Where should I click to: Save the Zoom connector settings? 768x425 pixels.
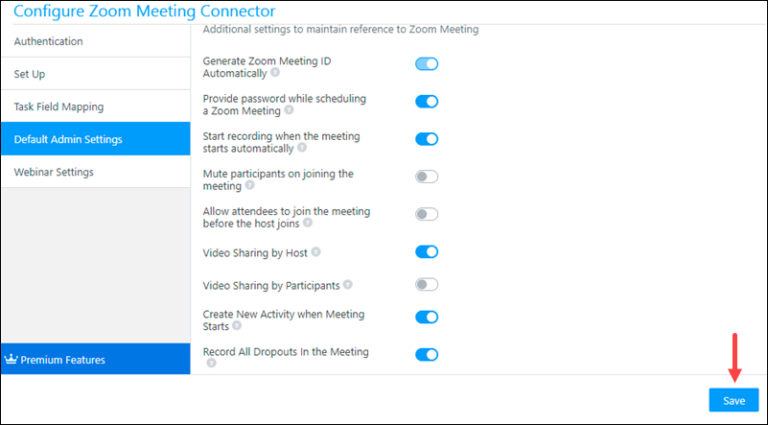pos(734,400)
